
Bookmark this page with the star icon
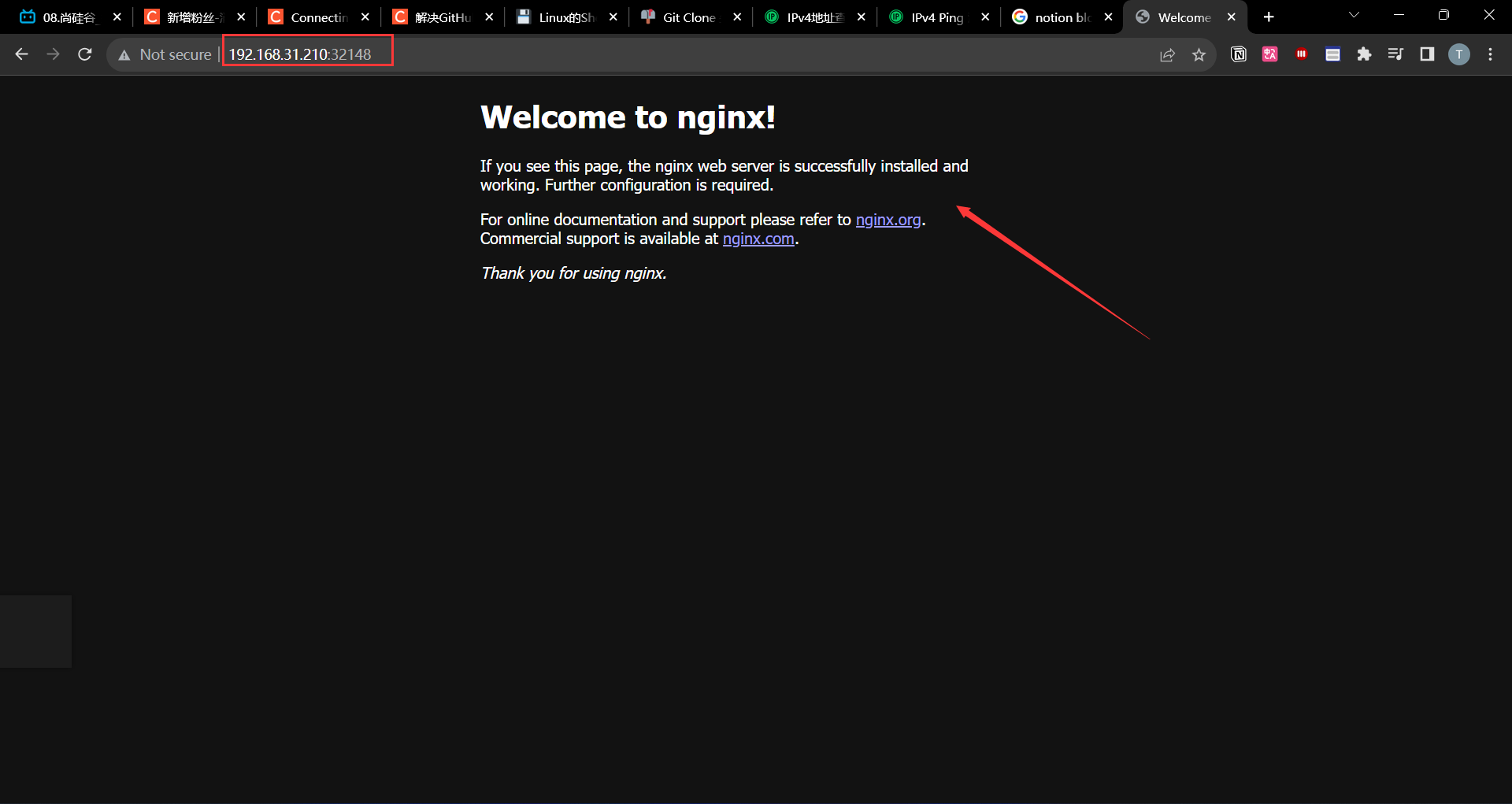point(1199,54)
